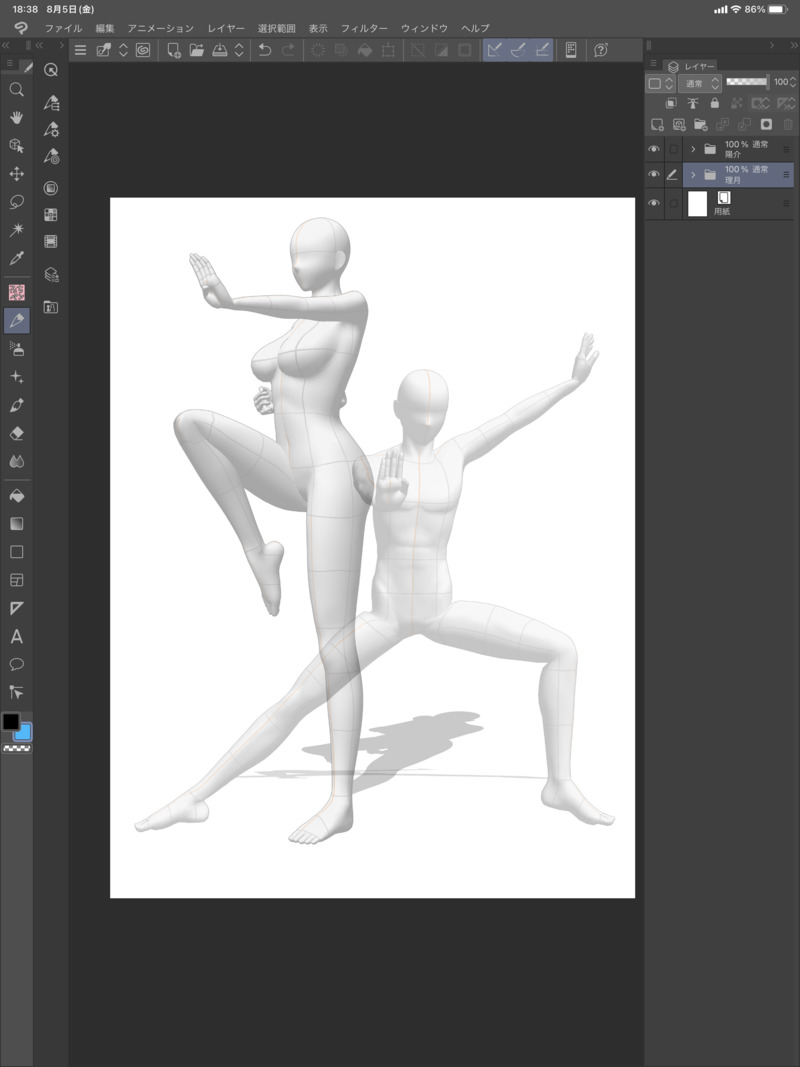The height and width of the screenshot is (1067, 800).
Task: Toggle the lock layer icon
Action: pos(714,103)
